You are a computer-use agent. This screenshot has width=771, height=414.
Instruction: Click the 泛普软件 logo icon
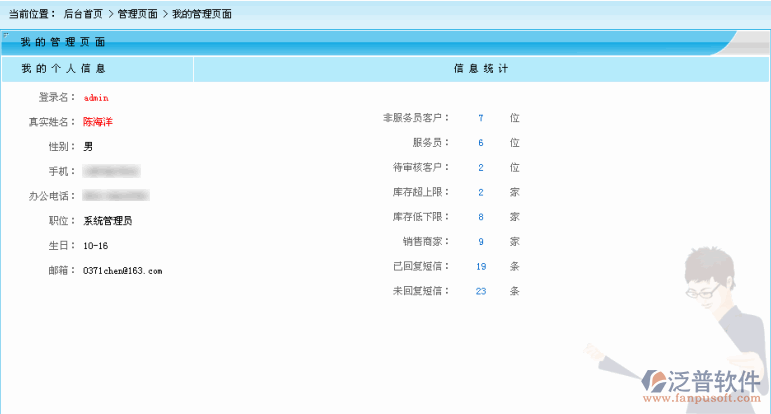coord(657,381)
